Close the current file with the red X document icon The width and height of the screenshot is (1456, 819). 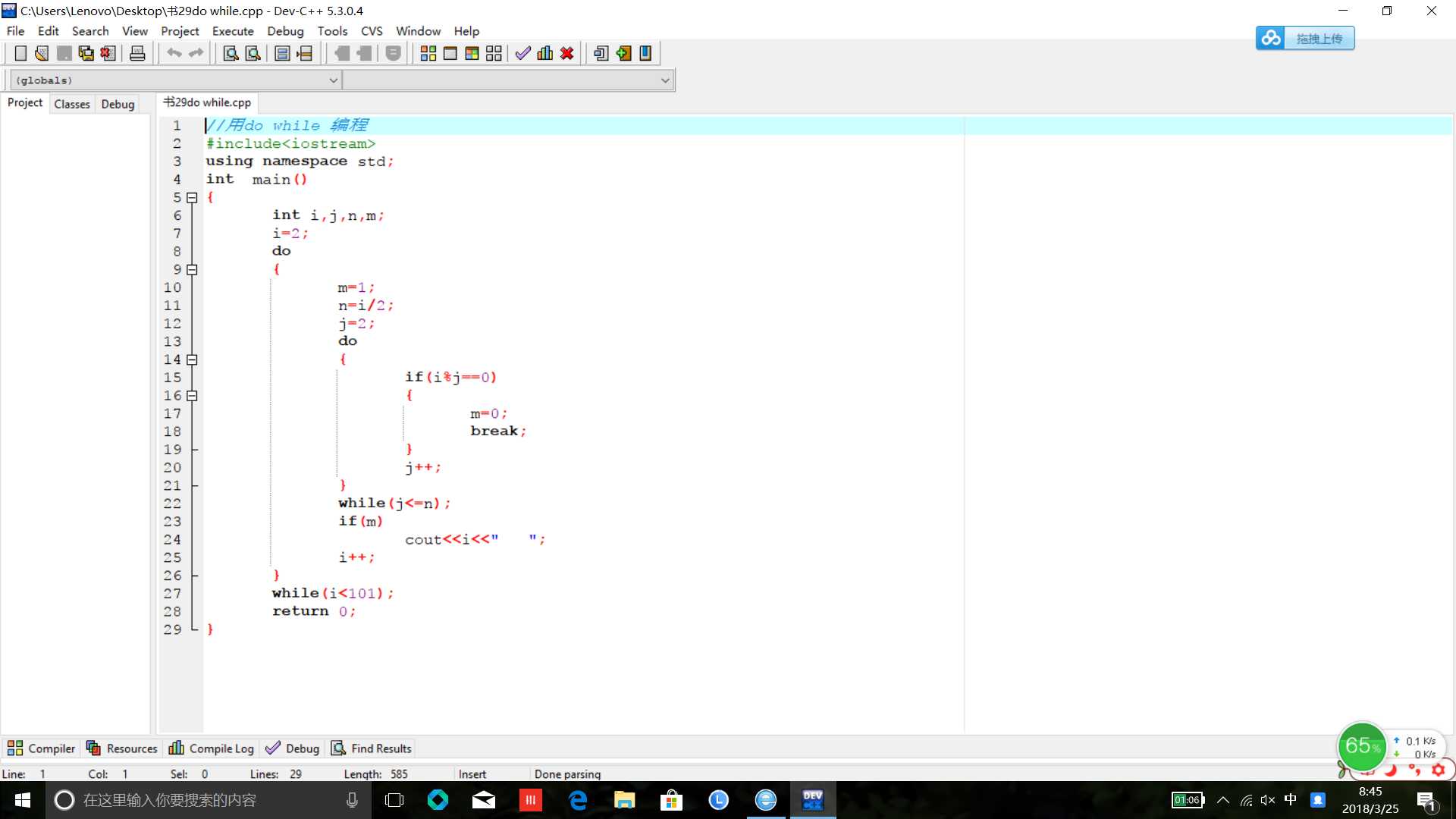click(108, 53)
